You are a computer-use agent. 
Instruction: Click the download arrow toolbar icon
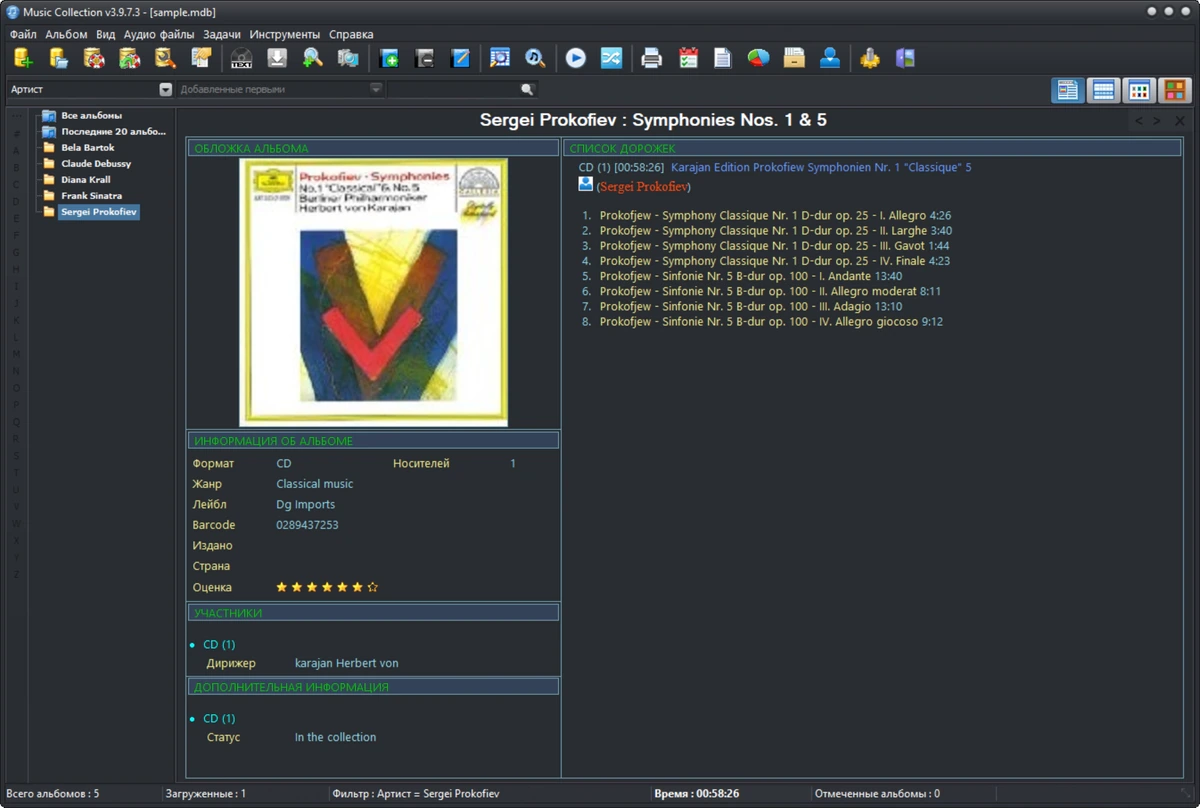coord(277,58)
